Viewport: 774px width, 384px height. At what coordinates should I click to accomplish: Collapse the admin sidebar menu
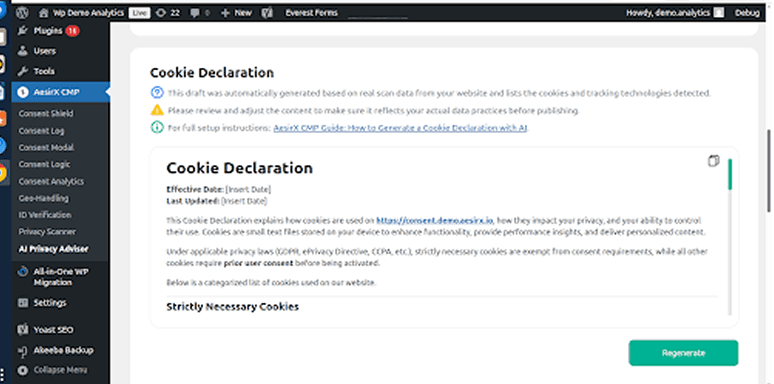pos(60,370)
